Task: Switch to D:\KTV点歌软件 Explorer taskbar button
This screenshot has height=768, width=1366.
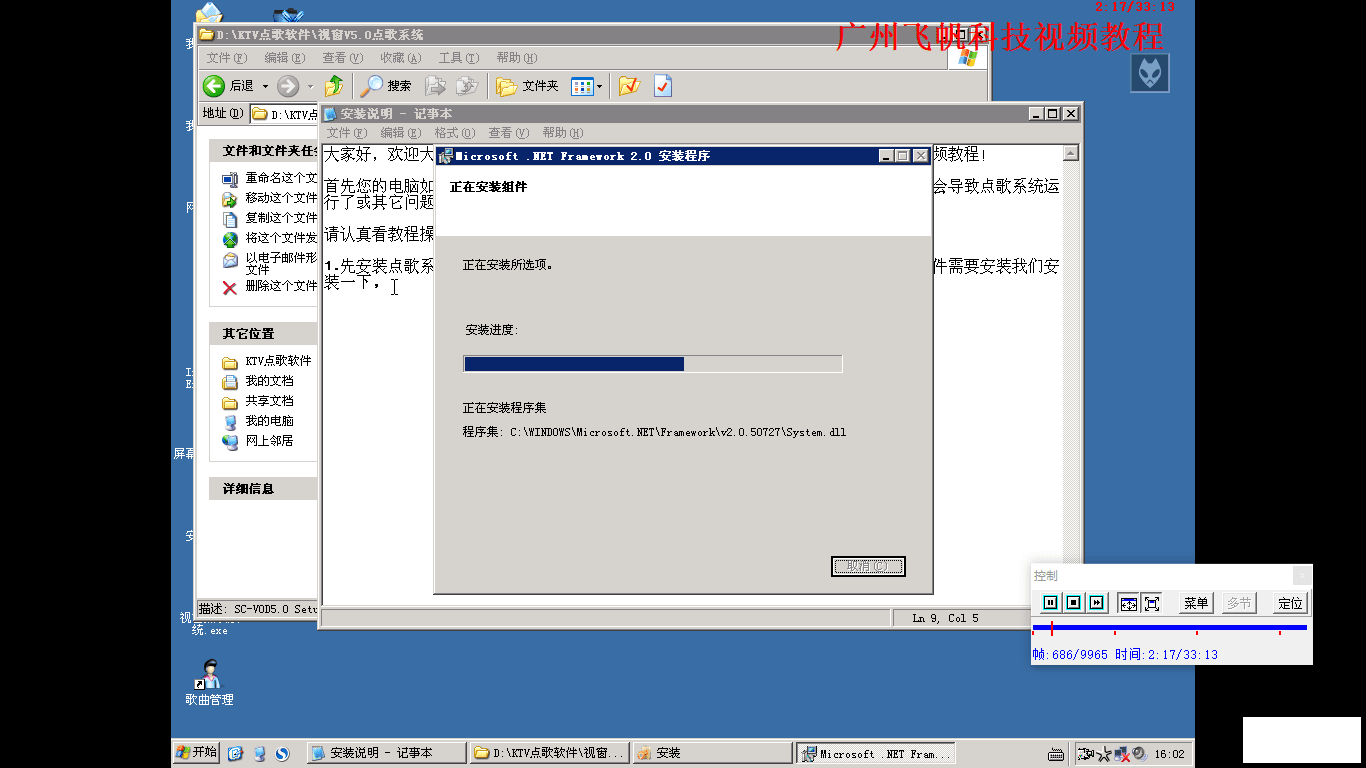Action: coord(549,753)
